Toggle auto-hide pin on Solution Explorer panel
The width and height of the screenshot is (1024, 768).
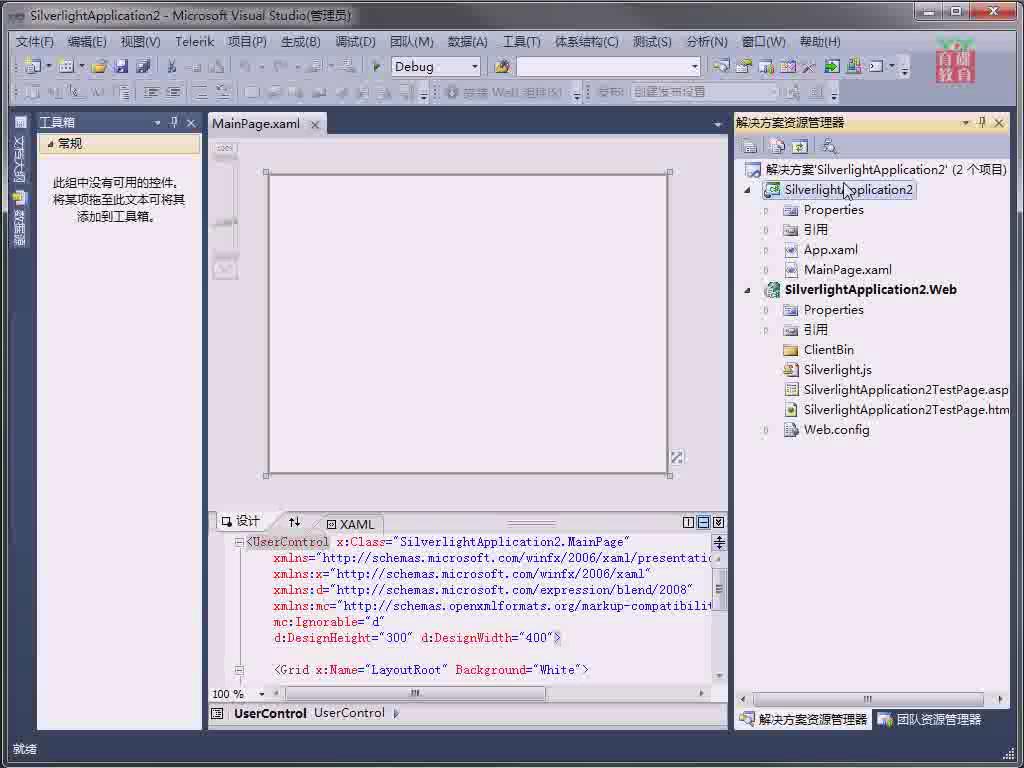coord(982,122)
